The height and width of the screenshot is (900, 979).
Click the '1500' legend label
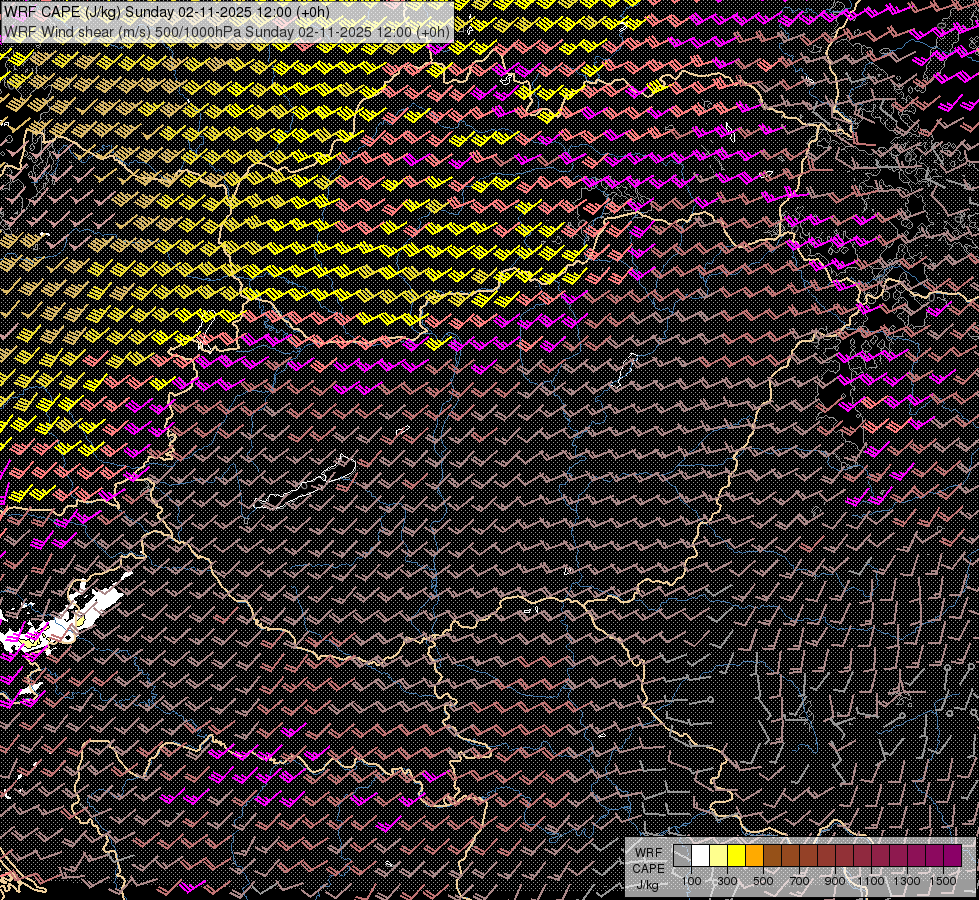pos(943,881)
